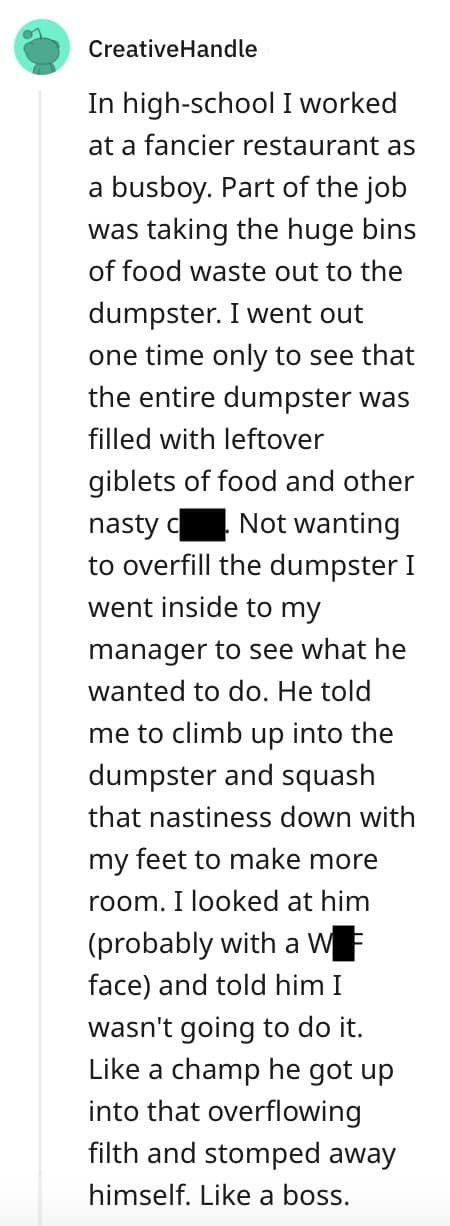
Task: Click the line 'of food waste out to the'
Action: coord(245,270)
